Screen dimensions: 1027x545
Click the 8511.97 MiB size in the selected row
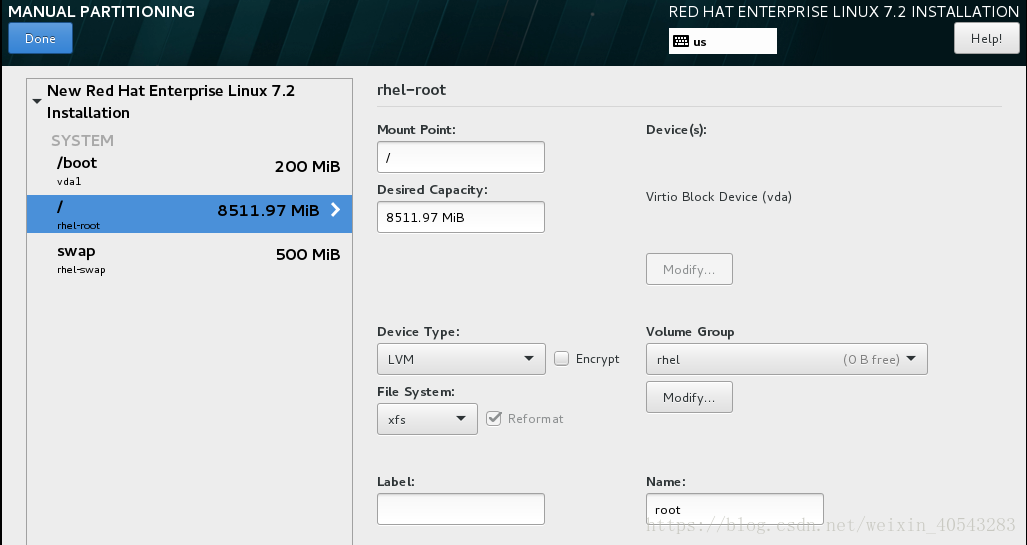tap(269, 210)
